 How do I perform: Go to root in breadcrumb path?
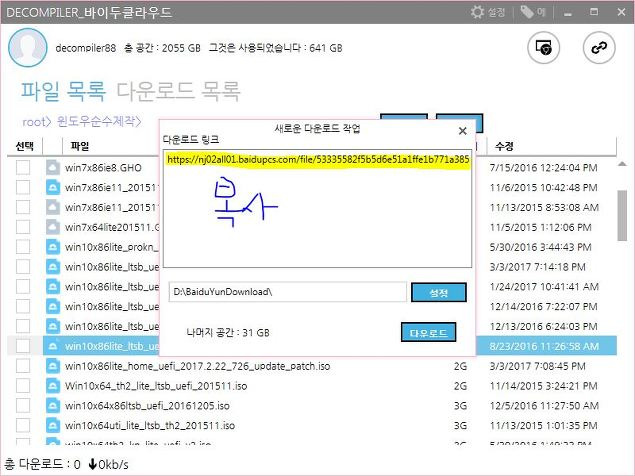tap(36, 122)
